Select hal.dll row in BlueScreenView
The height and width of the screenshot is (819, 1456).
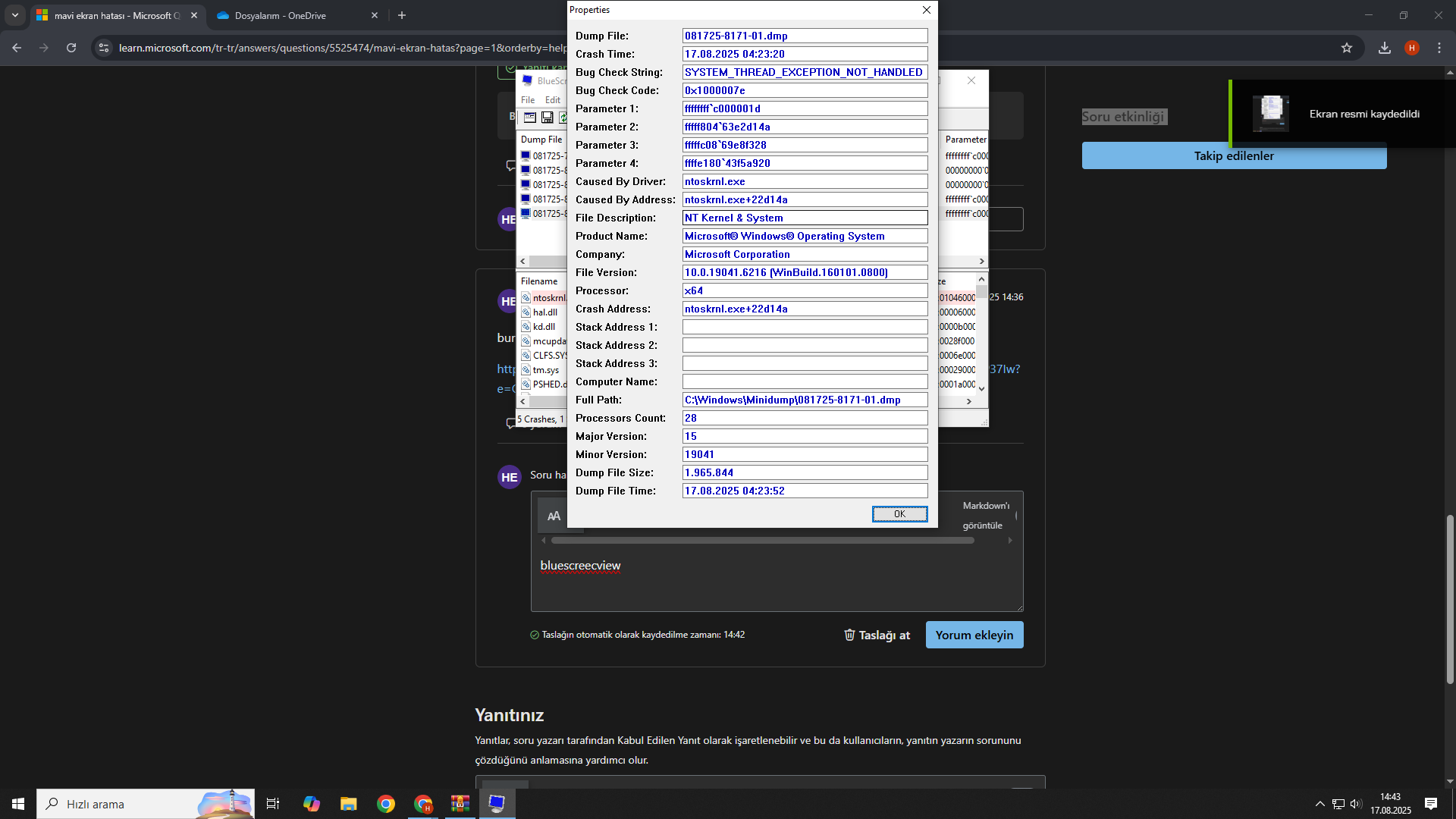544,312
